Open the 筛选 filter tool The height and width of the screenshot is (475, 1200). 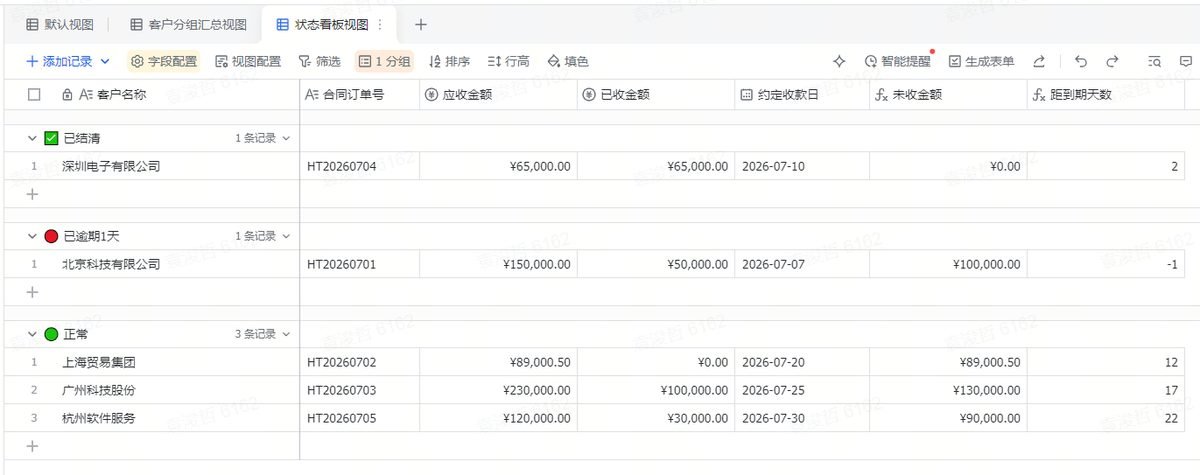319,62
